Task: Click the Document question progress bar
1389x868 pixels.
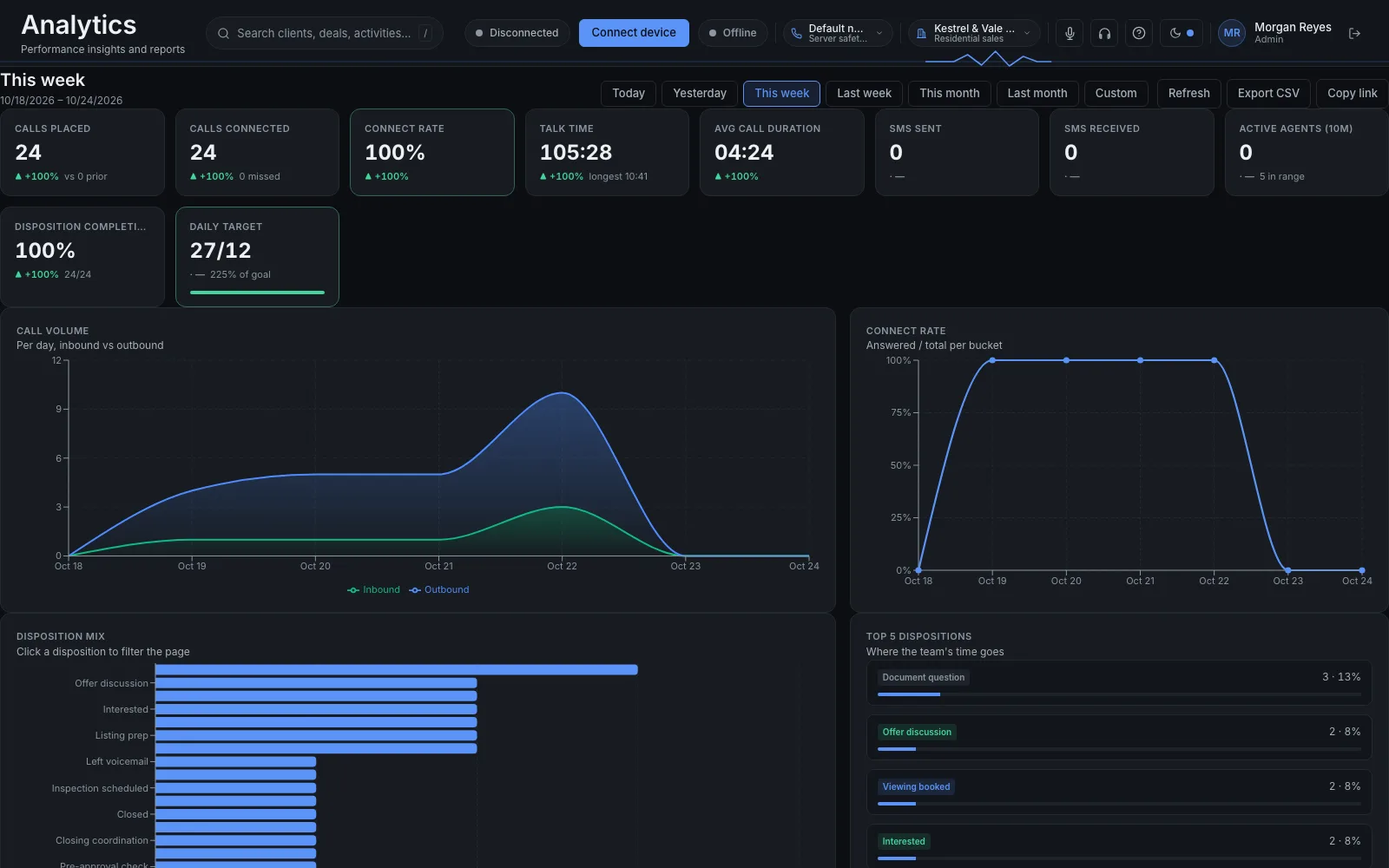Action: coord(1119,694)
